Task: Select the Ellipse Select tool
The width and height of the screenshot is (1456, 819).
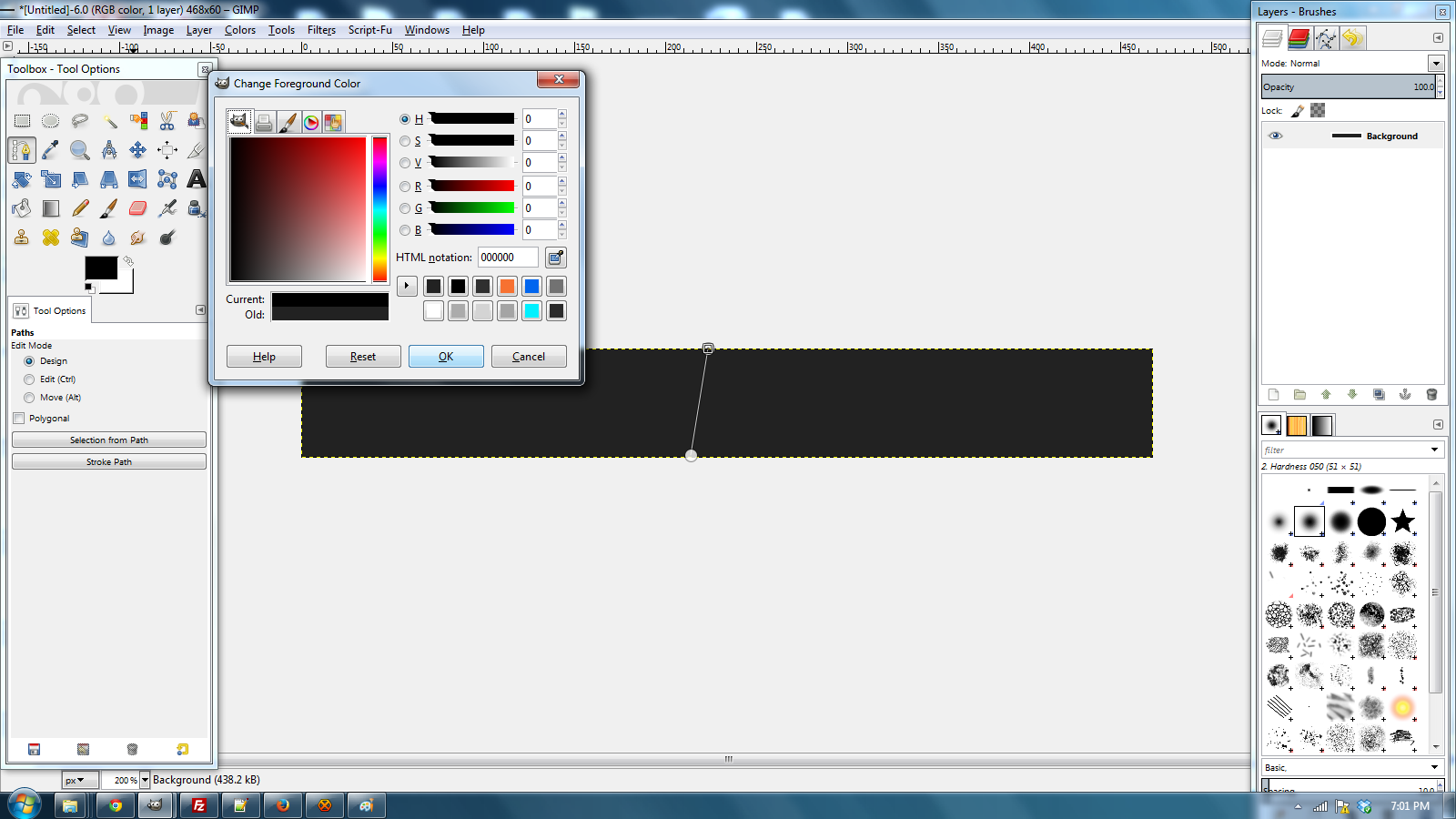Action: 51,120
